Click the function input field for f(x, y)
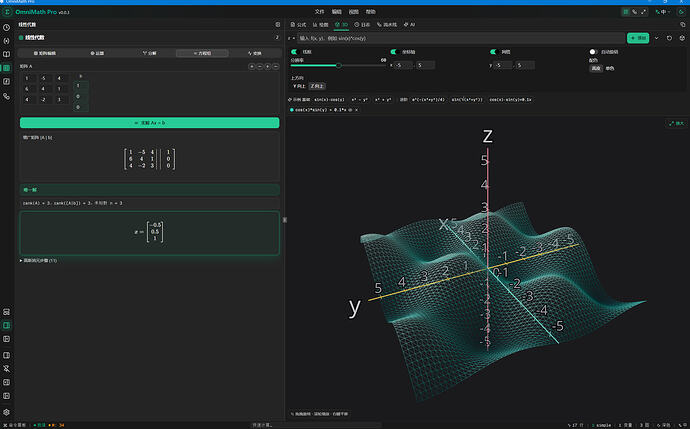This screenshot has width=690, height=429. tap(461, 38)
